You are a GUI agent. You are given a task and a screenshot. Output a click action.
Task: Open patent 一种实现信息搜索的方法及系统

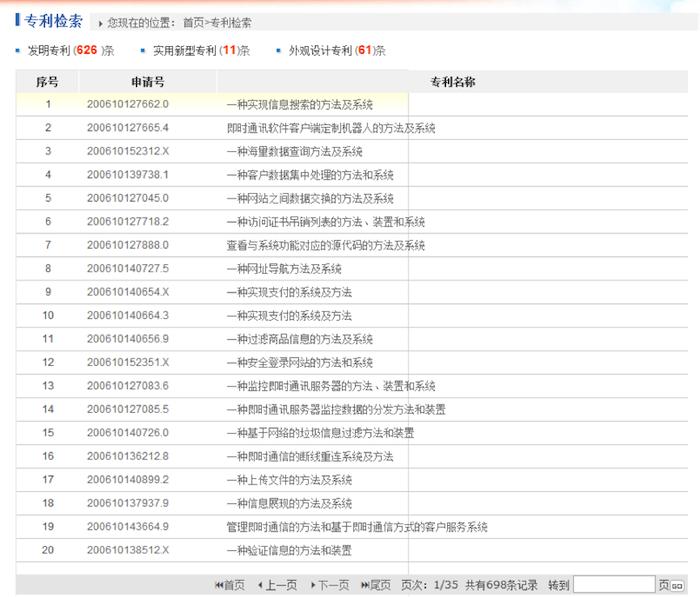(x=300, y=104)
